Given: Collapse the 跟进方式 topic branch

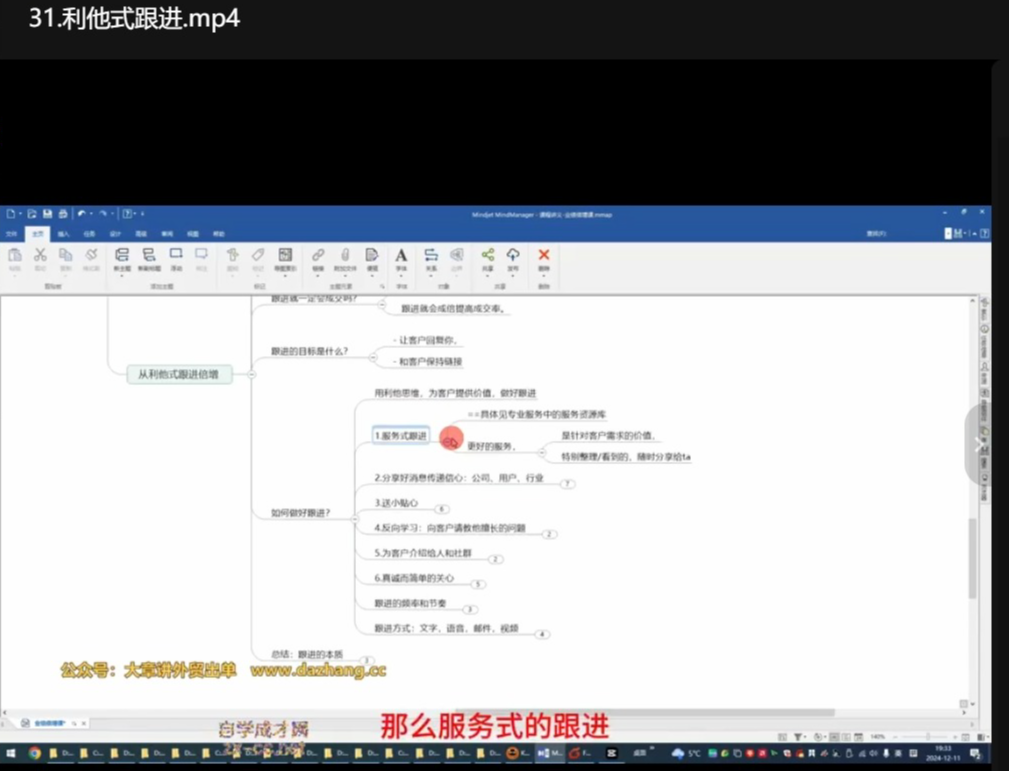Looking at the screenshot, I should click(542, 633).
